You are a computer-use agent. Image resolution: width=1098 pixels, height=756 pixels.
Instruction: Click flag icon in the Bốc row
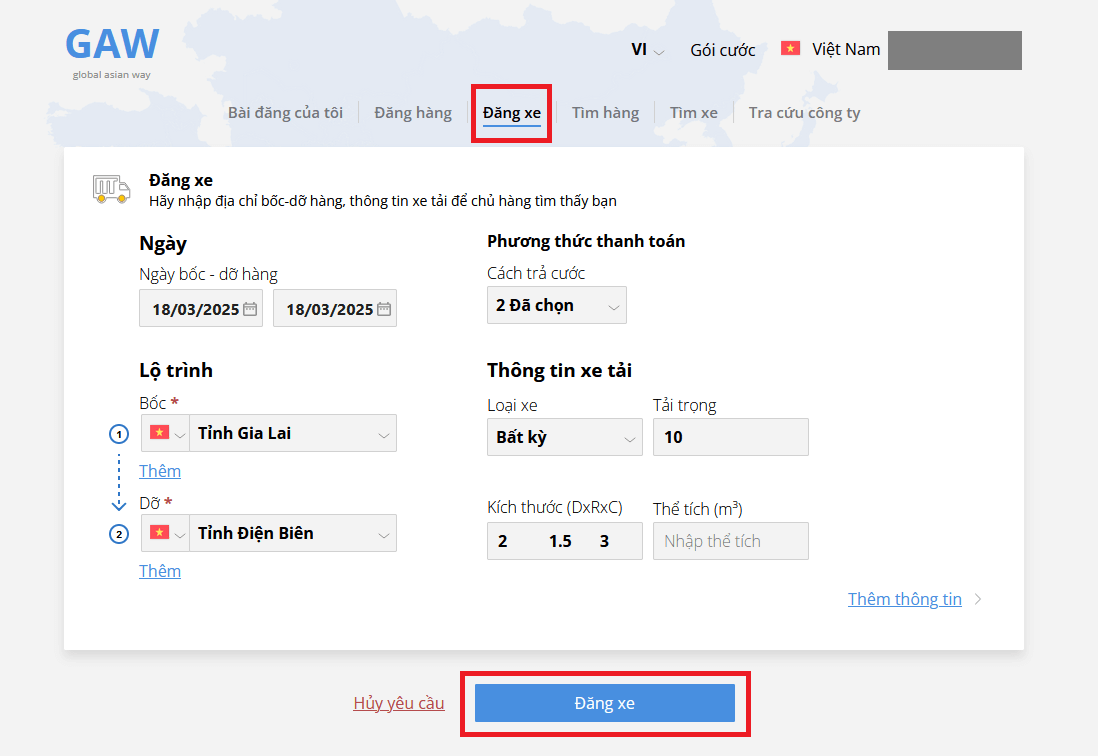click(157, 433)
